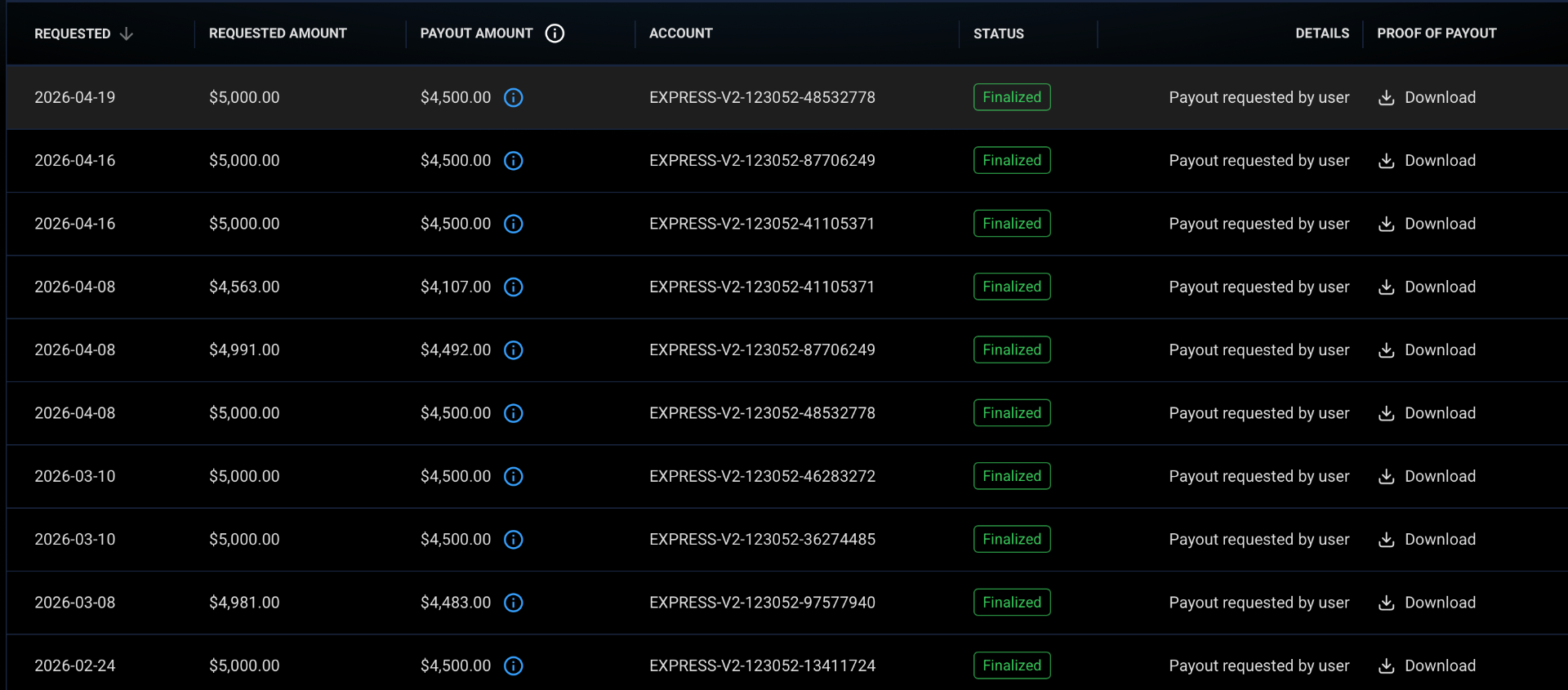Open info icon for 2026-04-08 account ending 48532778
This screenshot has height=690, width=1568.
(x=513, y=413)
